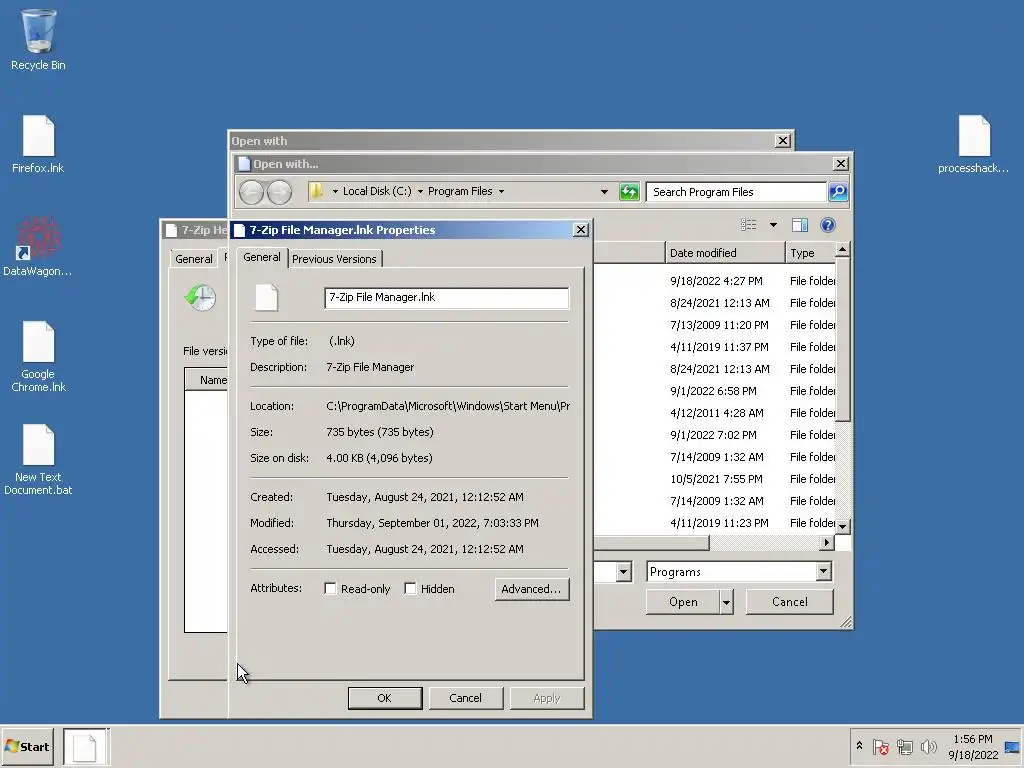Select the DataWagon shortcut icon on desktop
1024x768 pixels.
[x=38, y=247]
